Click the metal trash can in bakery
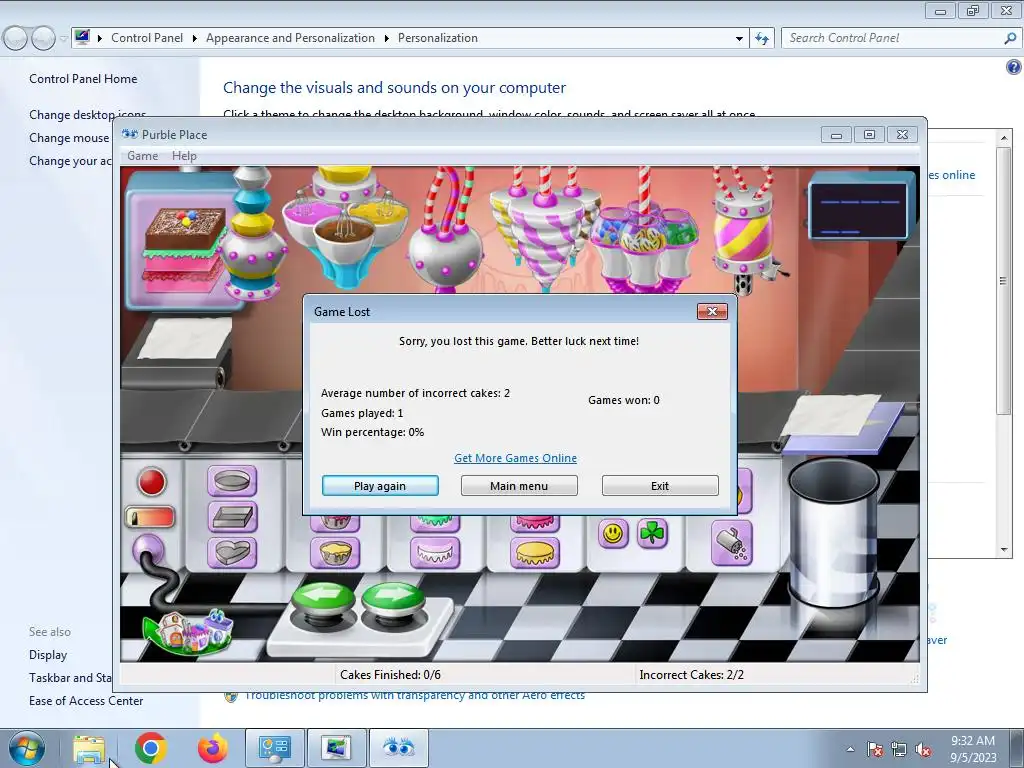 tap(833, 532)
